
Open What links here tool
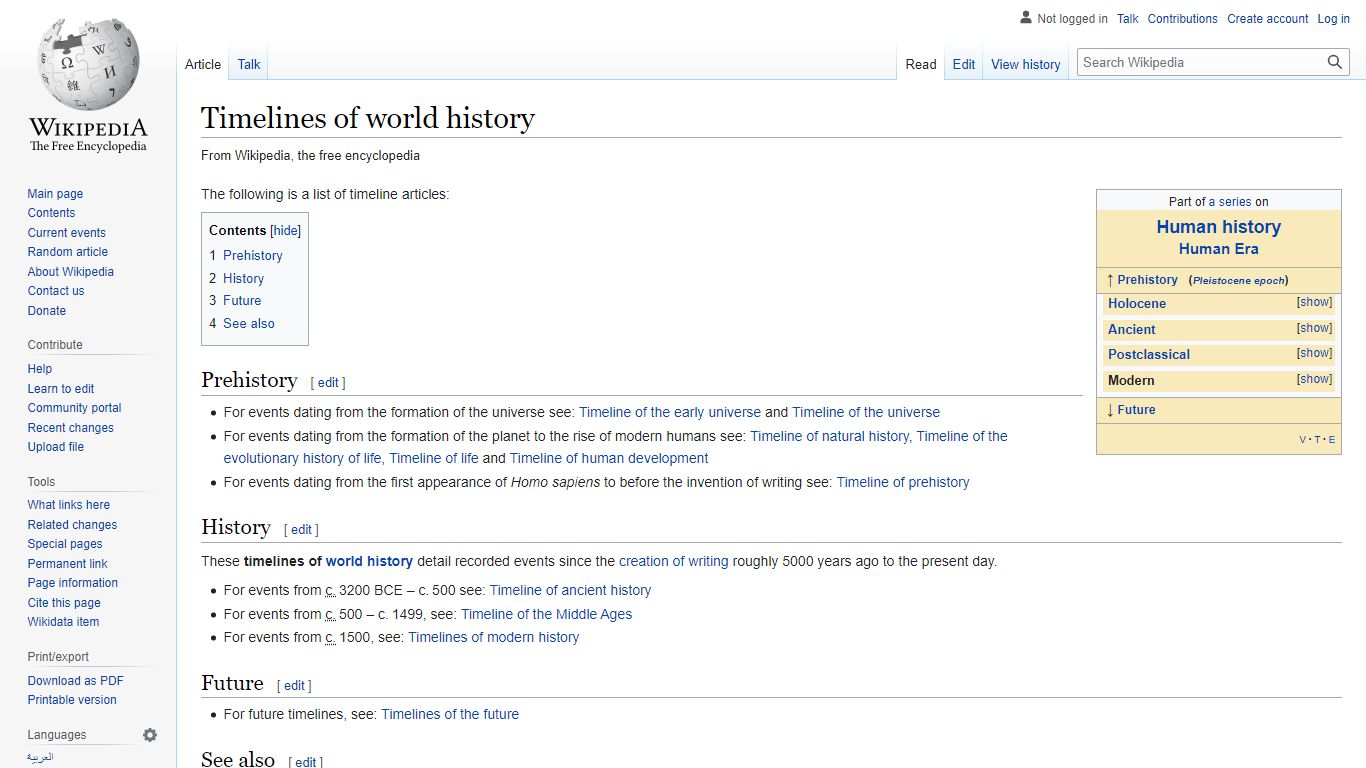(69, 505)
